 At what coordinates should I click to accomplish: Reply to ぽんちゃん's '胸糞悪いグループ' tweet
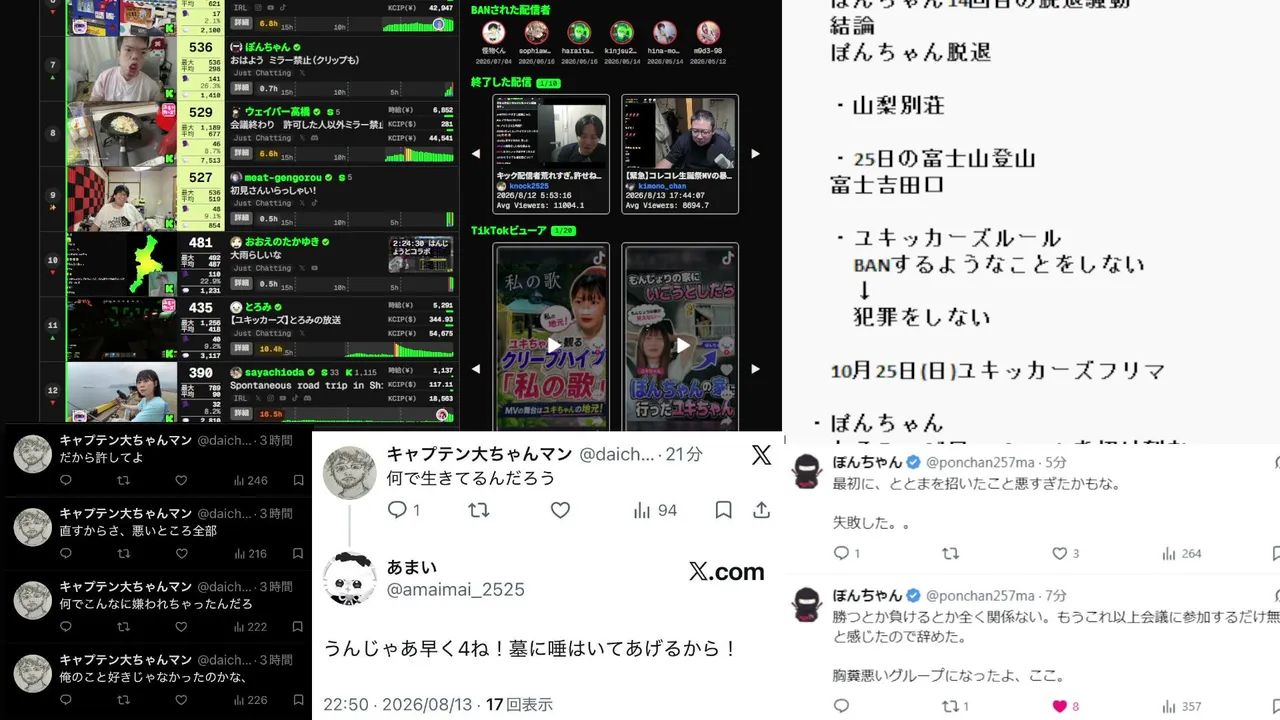click(x=841, y=706)
